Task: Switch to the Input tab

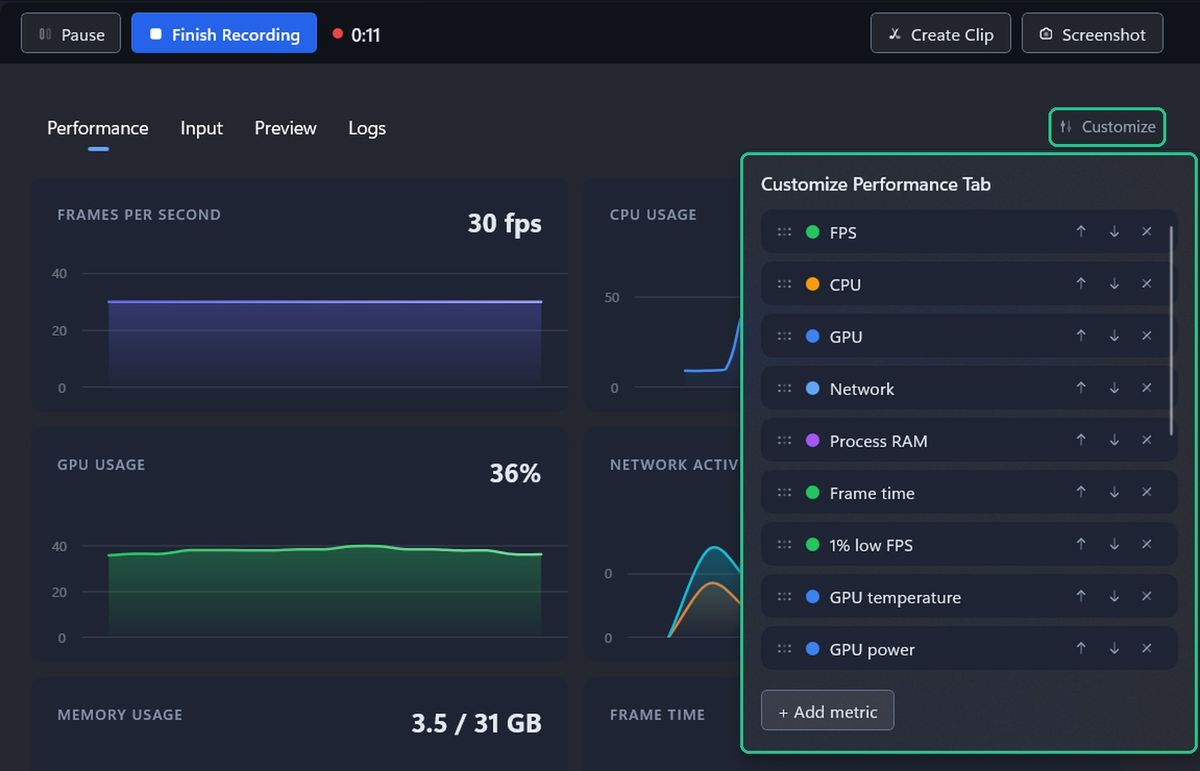Action: (x=201, y=128)
